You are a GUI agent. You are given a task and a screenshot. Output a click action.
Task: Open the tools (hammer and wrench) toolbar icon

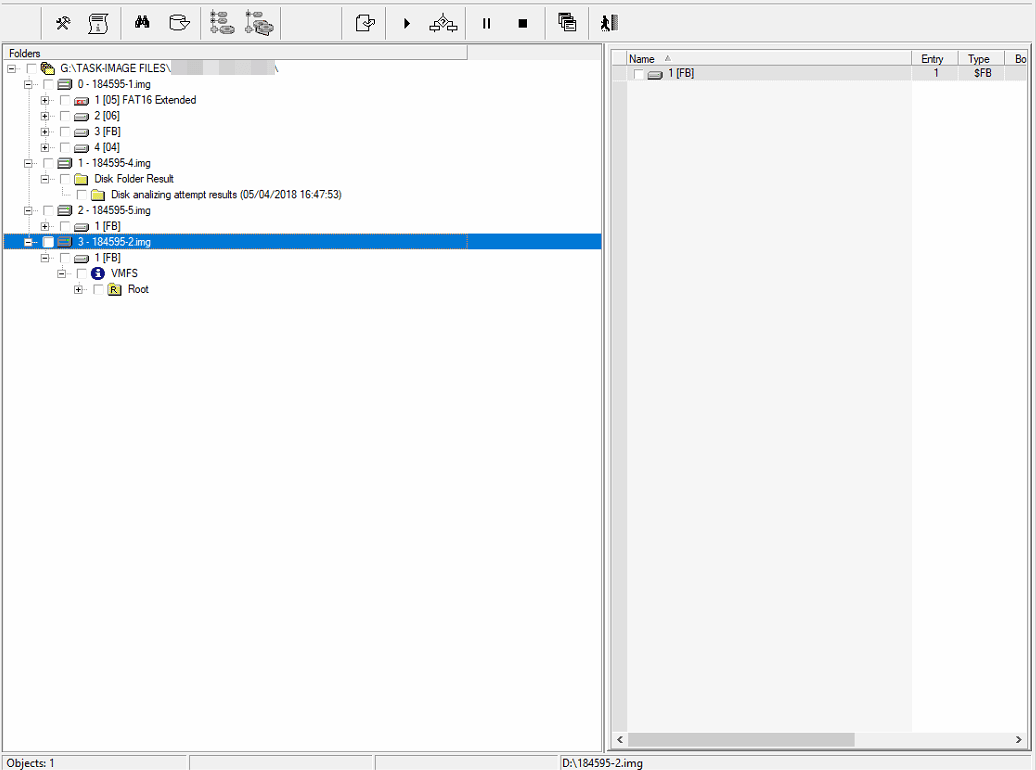[x=63, y=24]
